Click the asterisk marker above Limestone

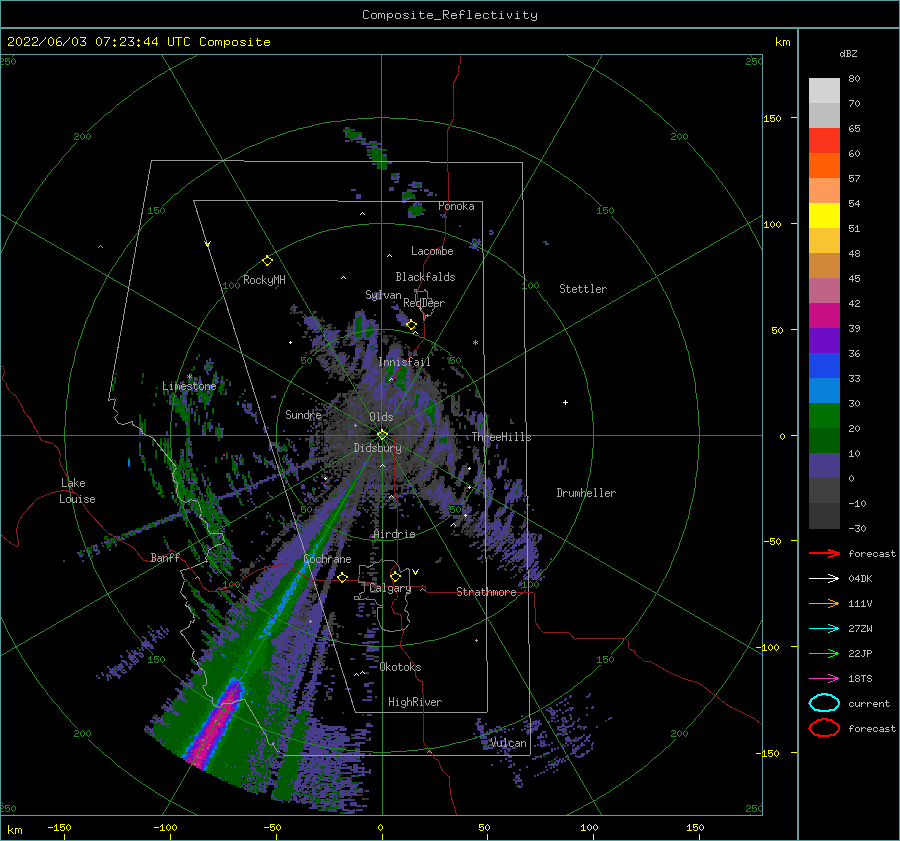(189, 377)
